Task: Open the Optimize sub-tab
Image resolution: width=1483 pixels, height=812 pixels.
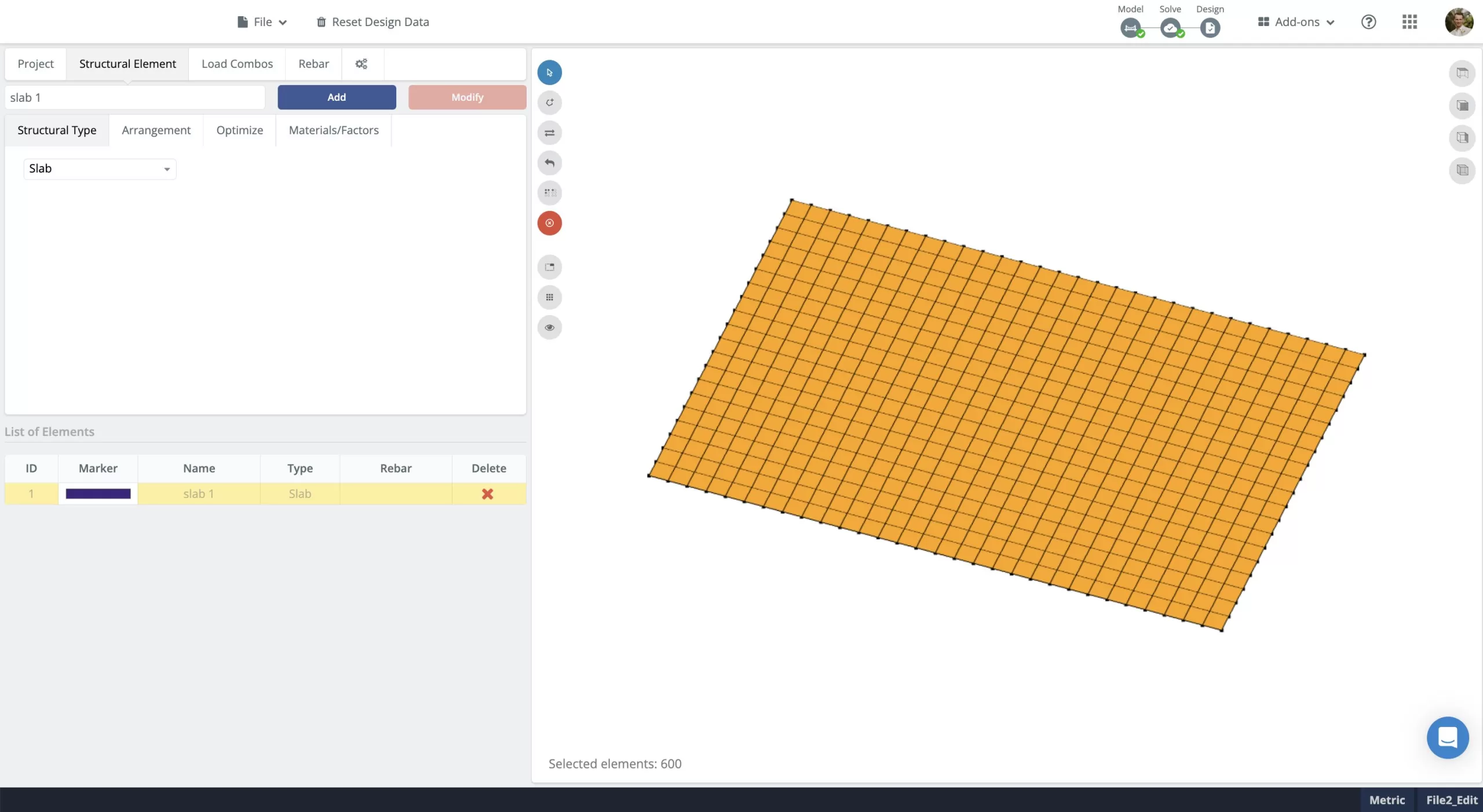Action: click(239, 130)
